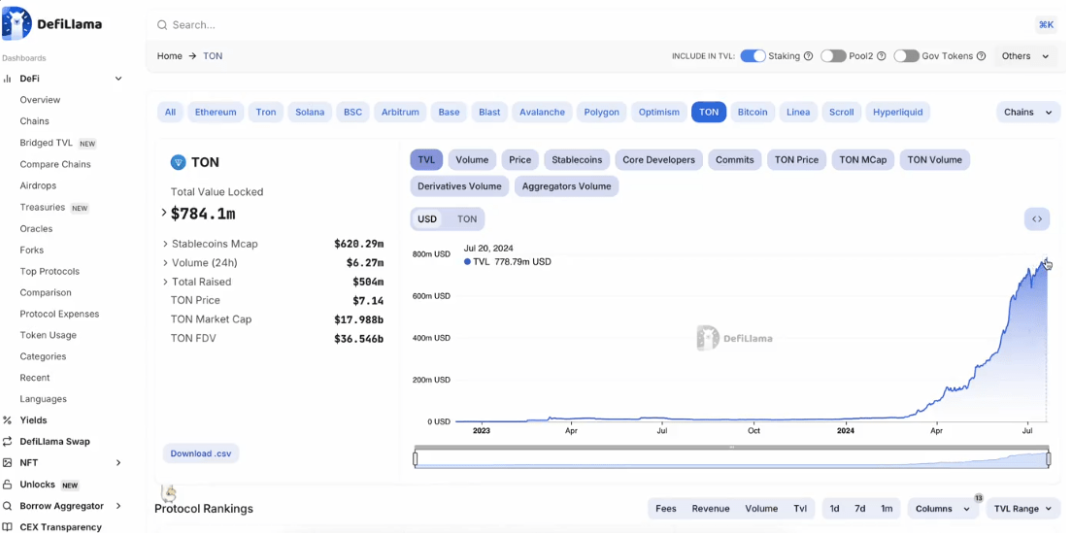Toggle the TON Price chart metric
Image resolution: width=1066 pixels, height=533 pixels.
(x=797, y=160)
